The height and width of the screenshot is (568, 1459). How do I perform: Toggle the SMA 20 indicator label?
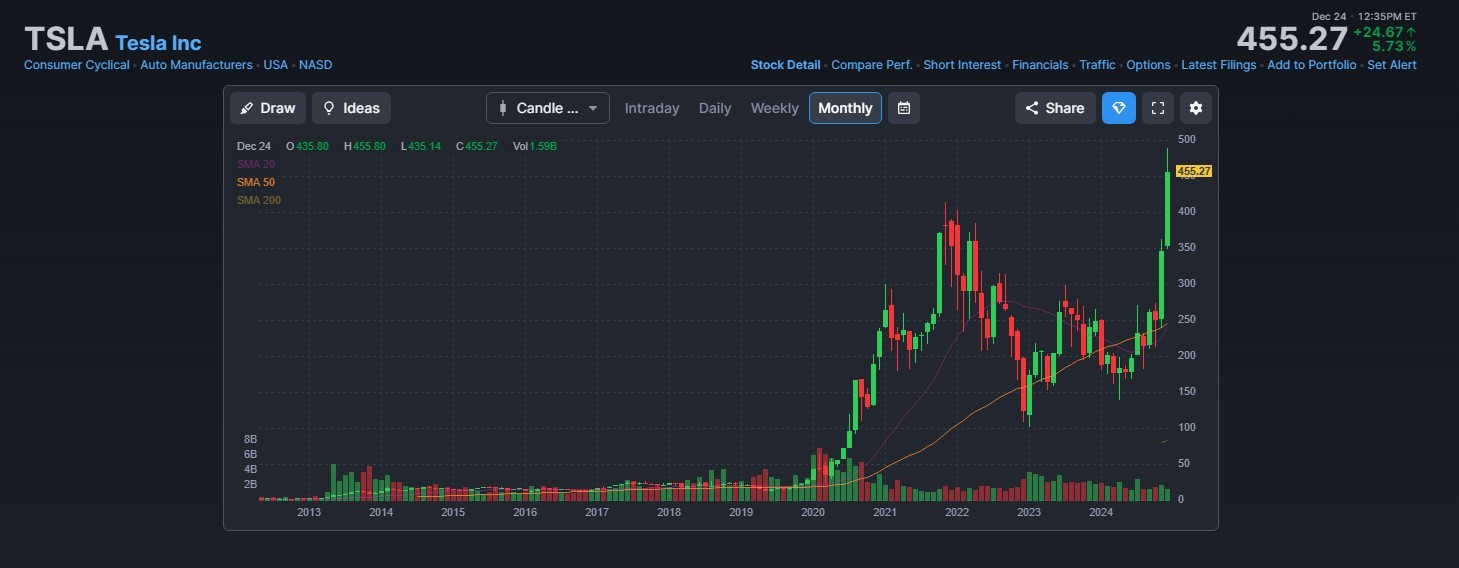[x=256, y=164]
